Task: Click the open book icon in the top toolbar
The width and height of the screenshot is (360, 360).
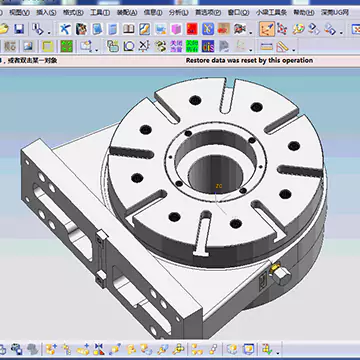Action: coord(128,29)
